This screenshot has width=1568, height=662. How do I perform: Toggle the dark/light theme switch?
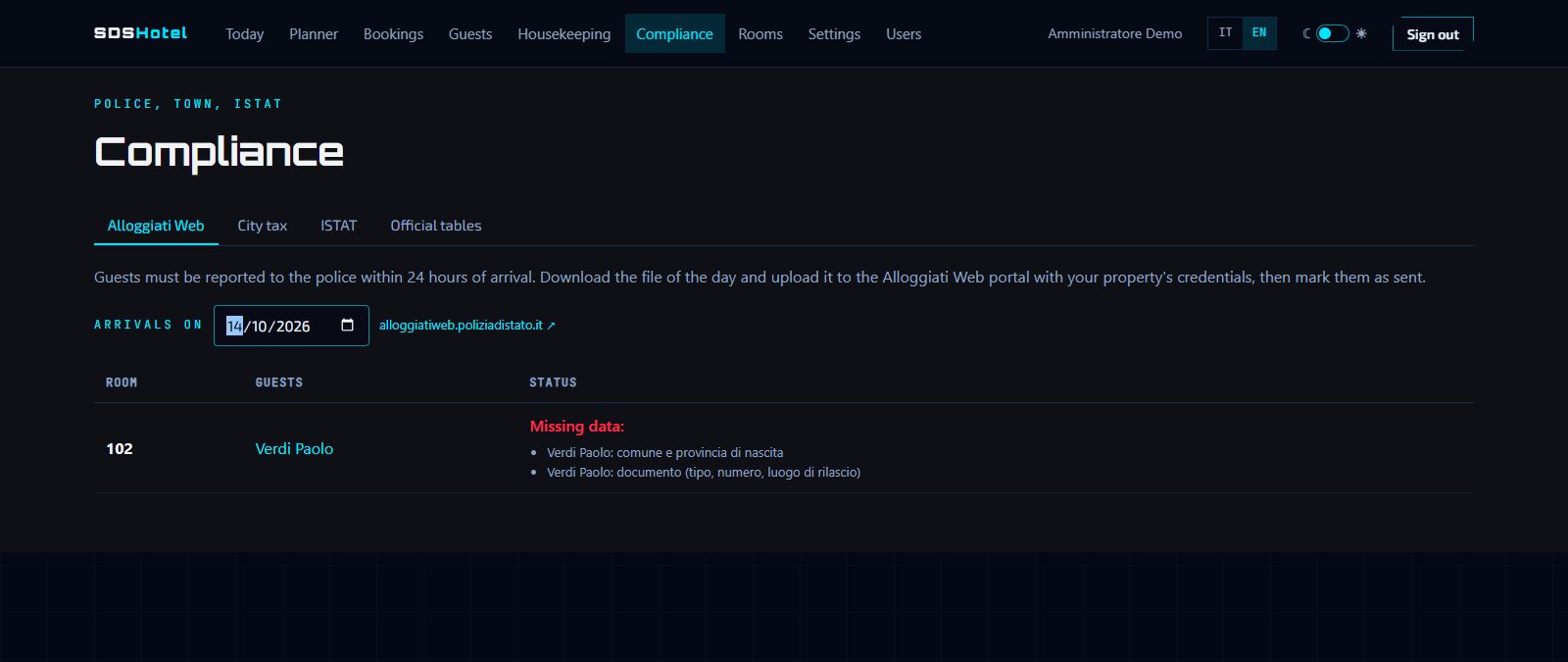(1332, 33)
